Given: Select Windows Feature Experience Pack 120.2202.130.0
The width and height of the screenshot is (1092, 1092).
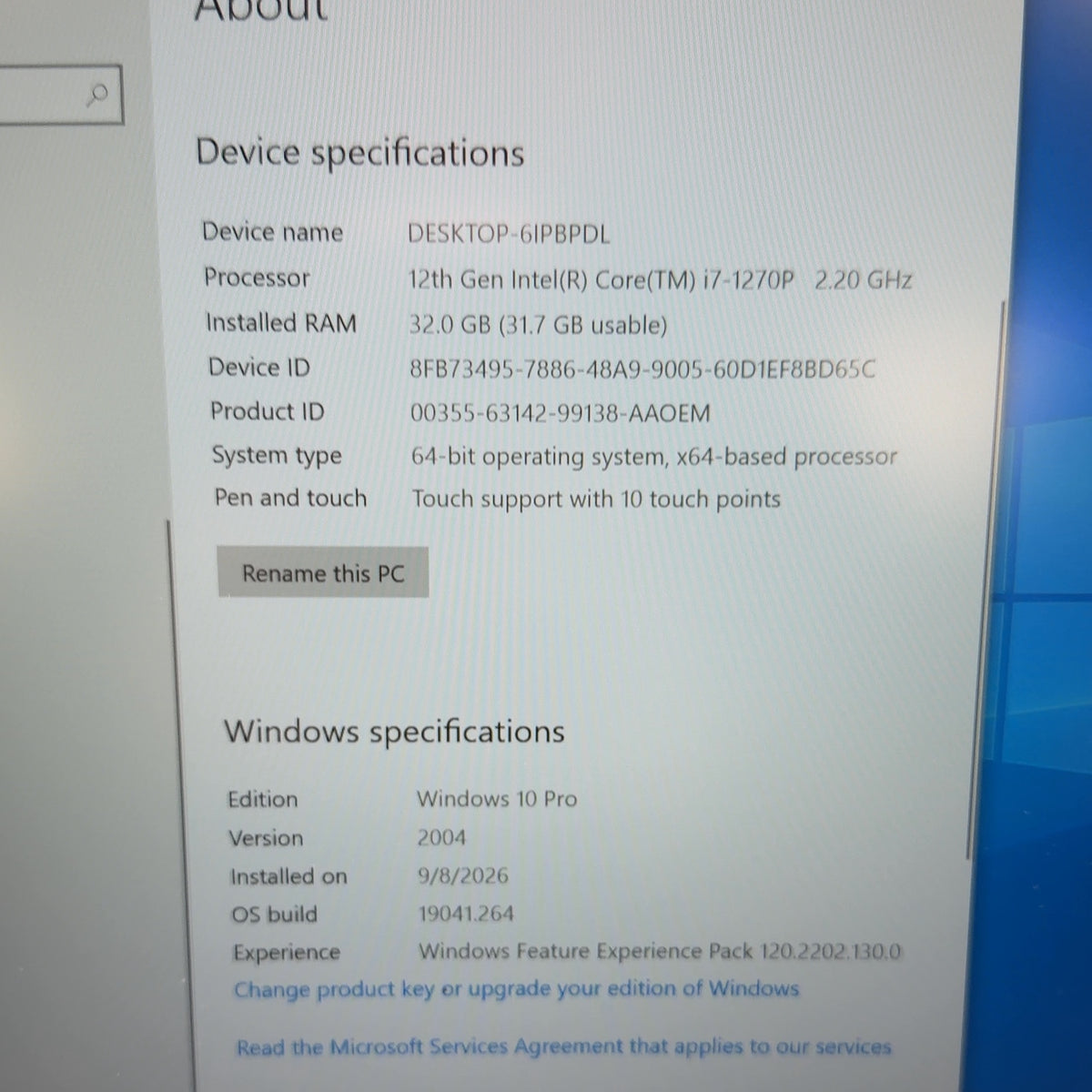Looking at the screenshot, I should point(660,952).
